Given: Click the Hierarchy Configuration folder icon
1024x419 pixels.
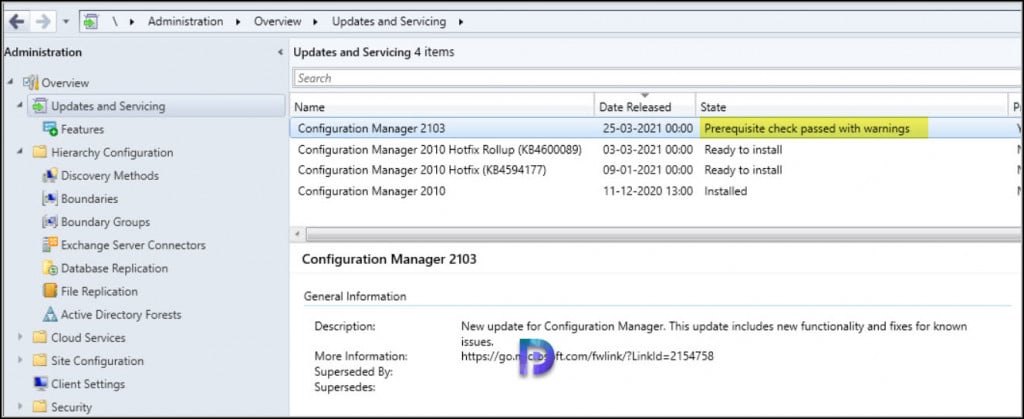Looking at the screenshot, I should click(x=40, y=152).
